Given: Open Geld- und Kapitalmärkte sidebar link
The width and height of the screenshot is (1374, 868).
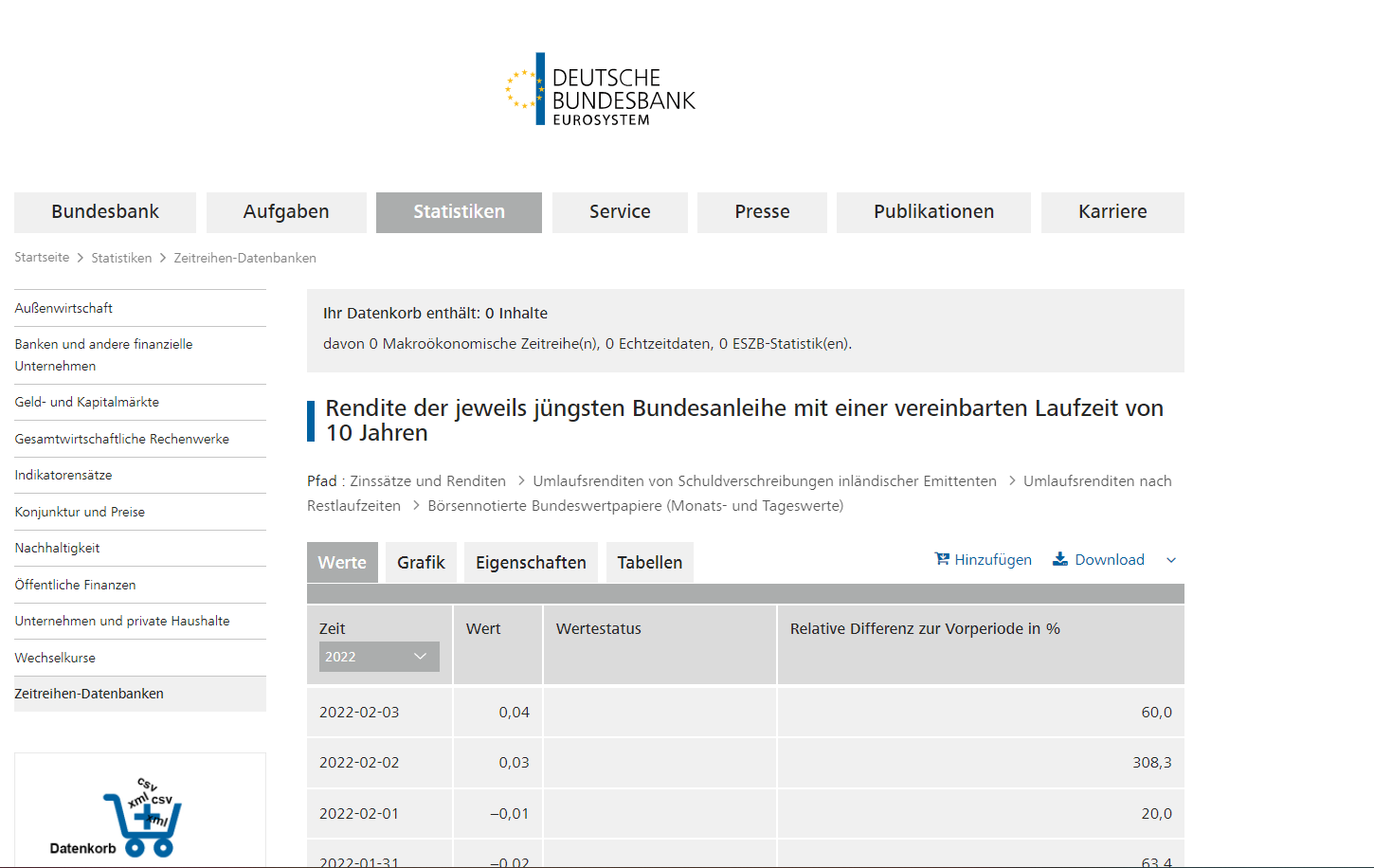Looking at the screenshot, I should pos(87,402).
